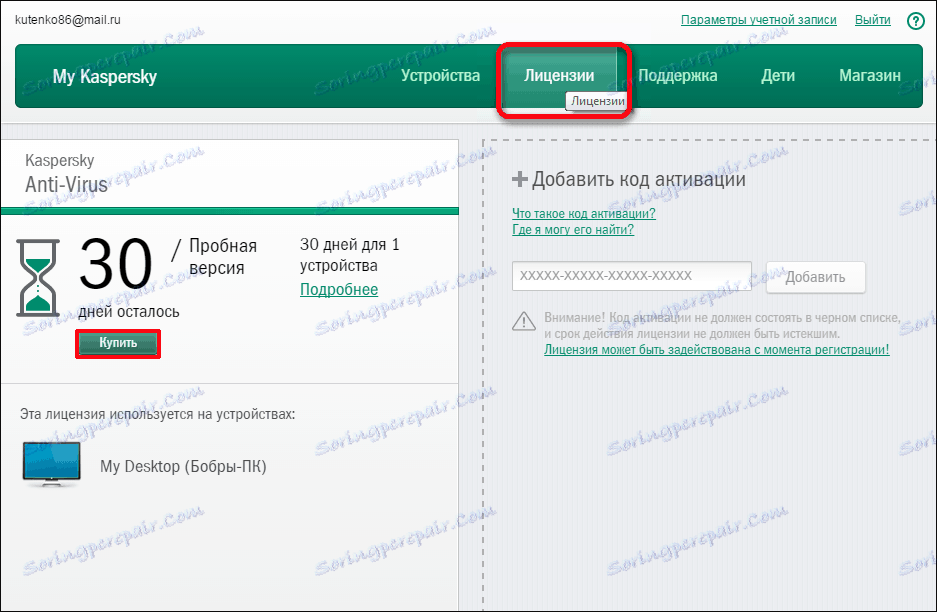
Task: Select device name My Desktop (Бобры-ПК)
Action: tap(183, 466)
